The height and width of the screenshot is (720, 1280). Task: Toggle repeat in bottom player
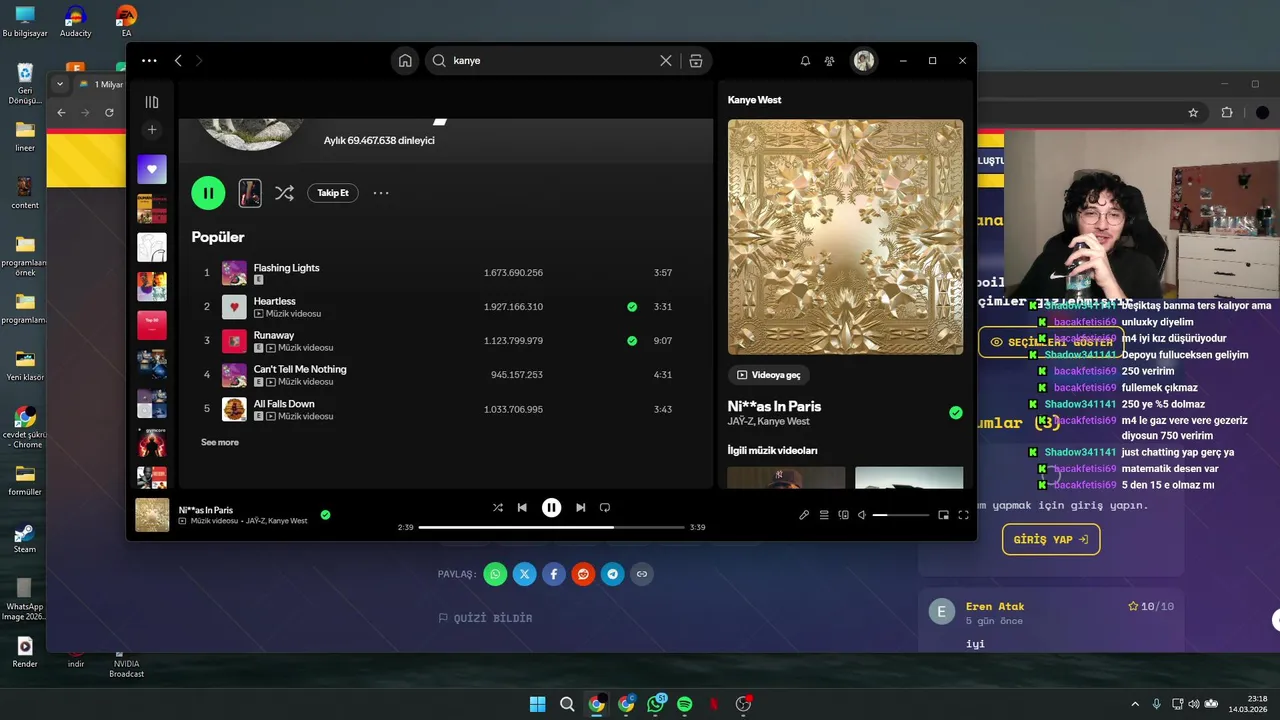click(605, 508)
